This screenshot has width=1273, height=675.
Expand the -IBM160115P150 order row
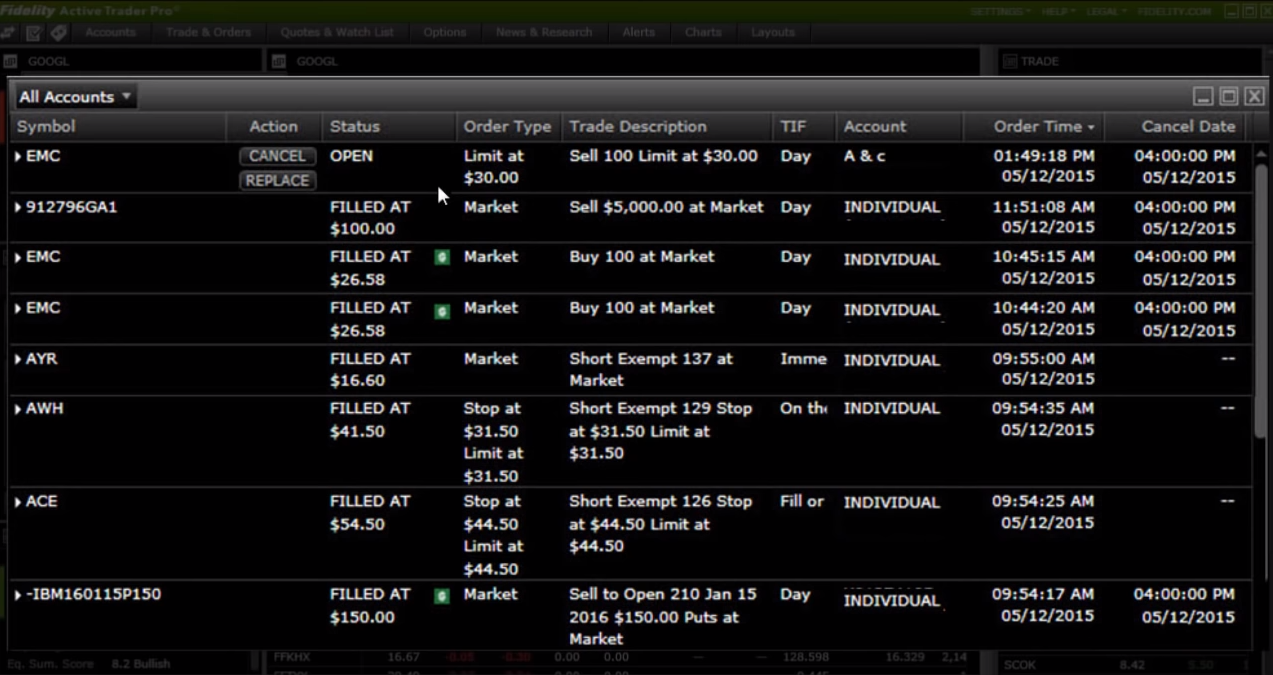click(18, 595)
